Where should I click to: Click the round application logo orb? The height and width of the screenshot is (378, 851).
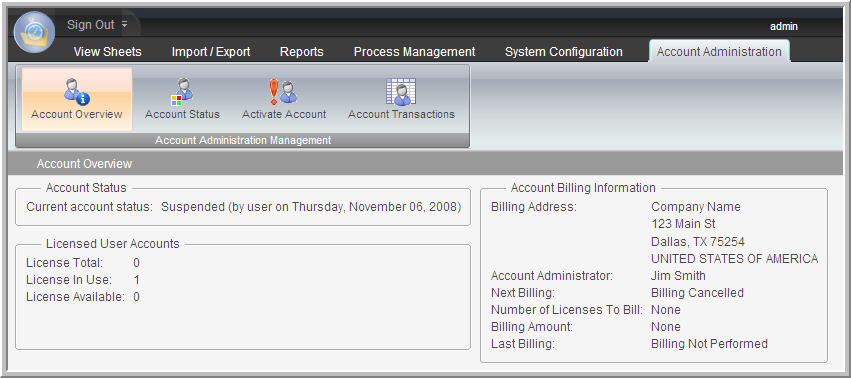point(34,32)
